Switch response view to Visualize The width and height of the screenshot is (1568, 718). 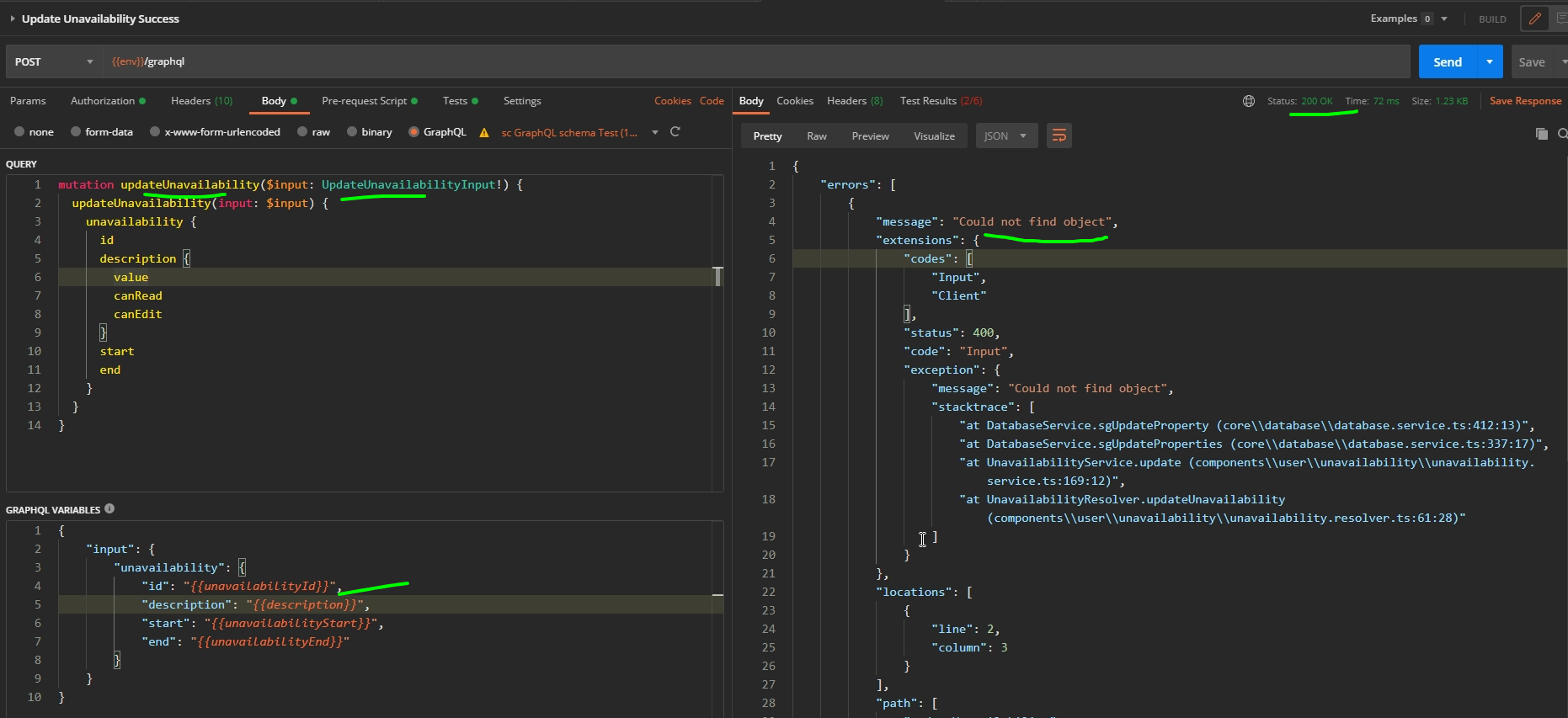934,136
